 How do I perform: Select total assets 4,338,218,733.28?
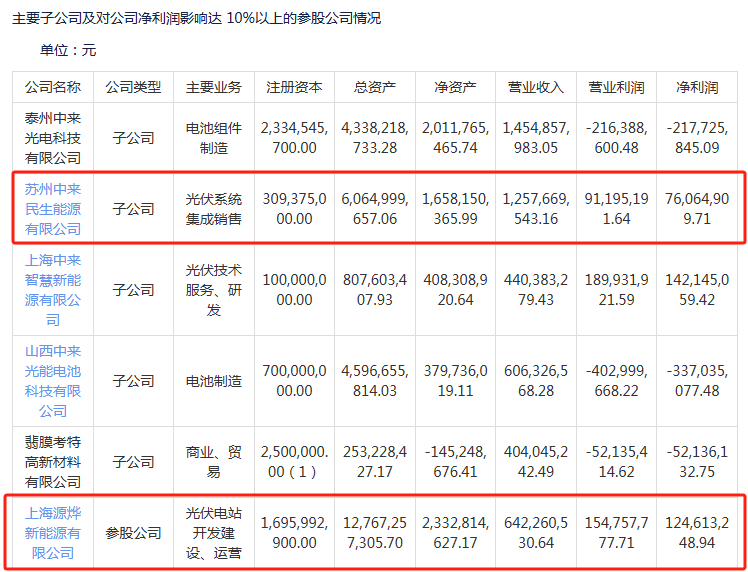pyautogui.click(x=375, y=138)
